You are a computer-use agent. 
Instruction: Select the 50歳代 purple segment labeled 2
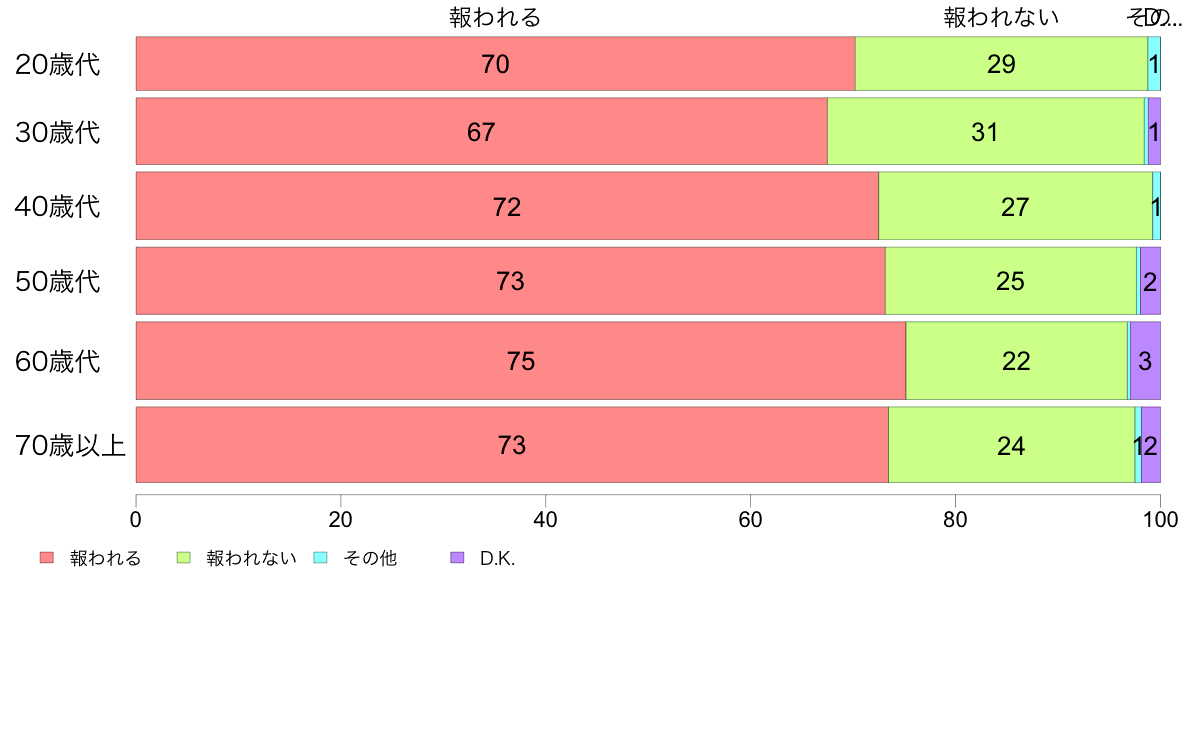tap(1150, 280)
